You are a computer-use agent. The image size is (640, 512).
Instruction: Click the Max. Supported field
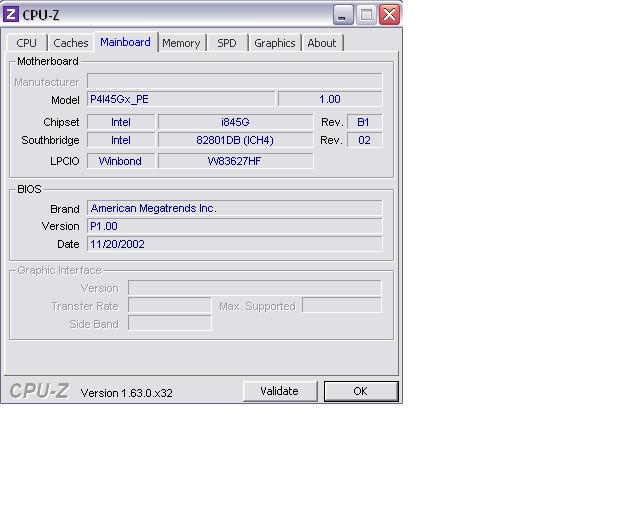coord(342,306)
